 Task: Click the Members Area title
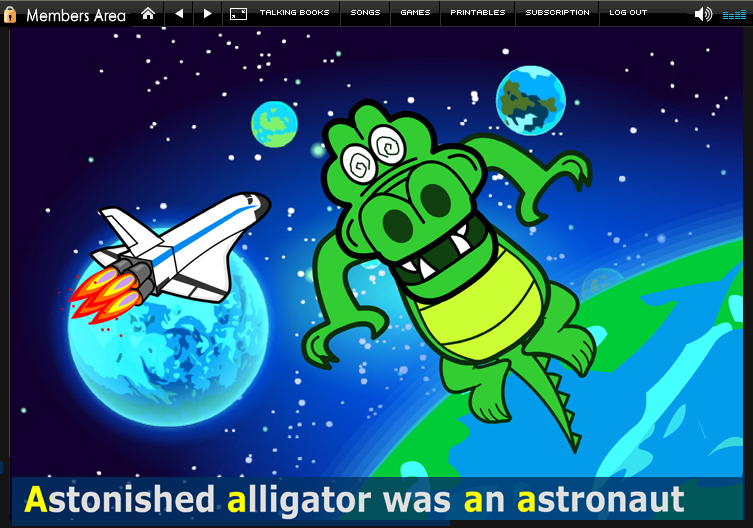[76, 15]
